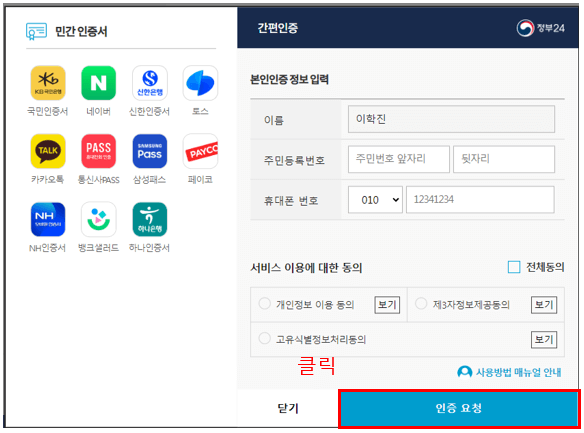The image size is (584, 433).
Task: Click the 이름 input field
Action: [451, 119]
